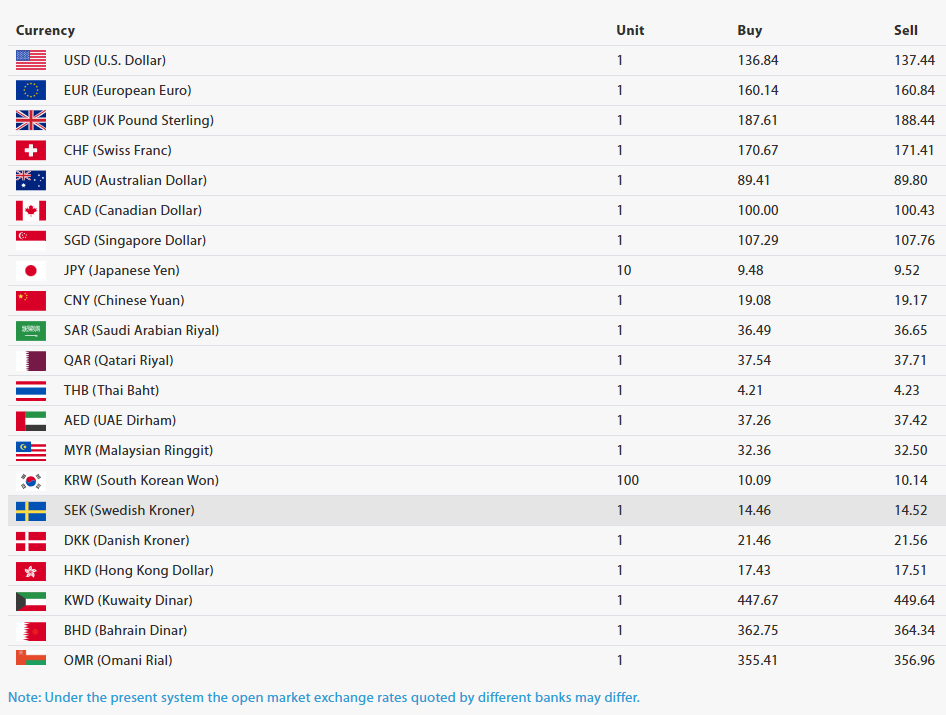Select the SEK (Swedish Kroner) row label
This screenshot has width=946, height=715.
click(x=129, y=510)
